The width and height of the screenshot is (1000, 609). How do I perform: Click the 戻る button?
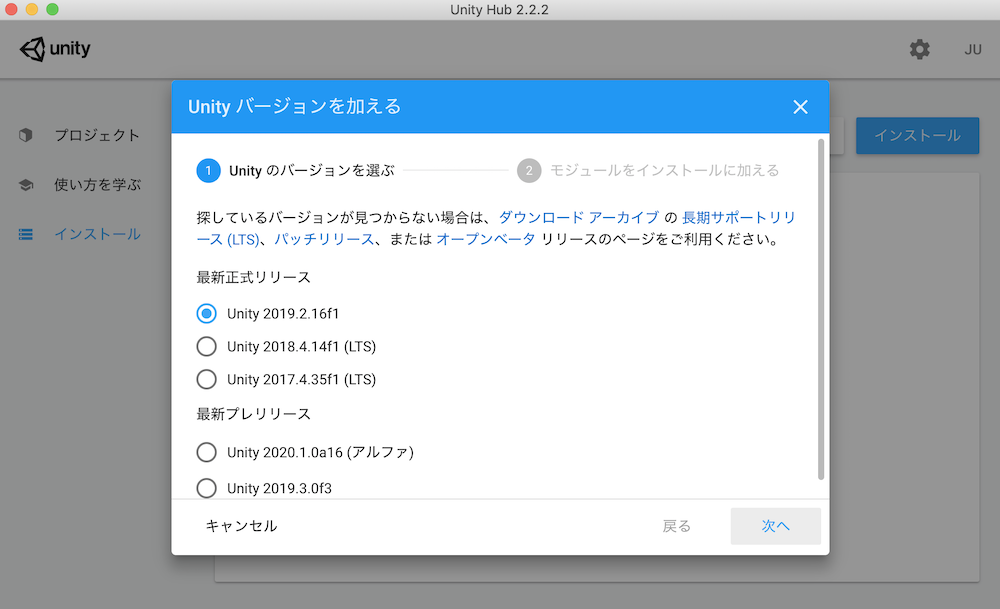(677, 526)
